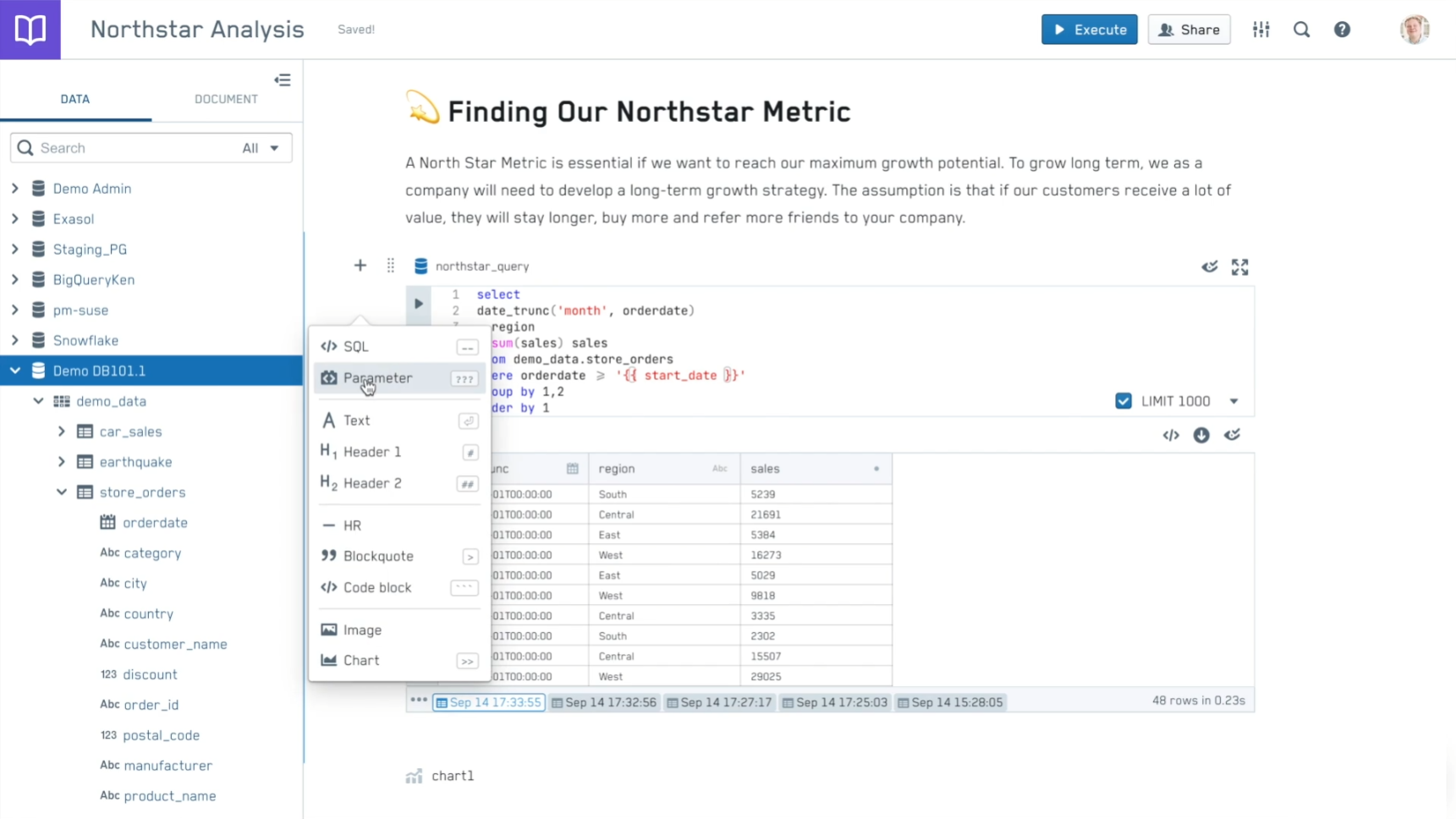Click the Northstar Analysis document title

pyautogui.click(x=197, y=30)
